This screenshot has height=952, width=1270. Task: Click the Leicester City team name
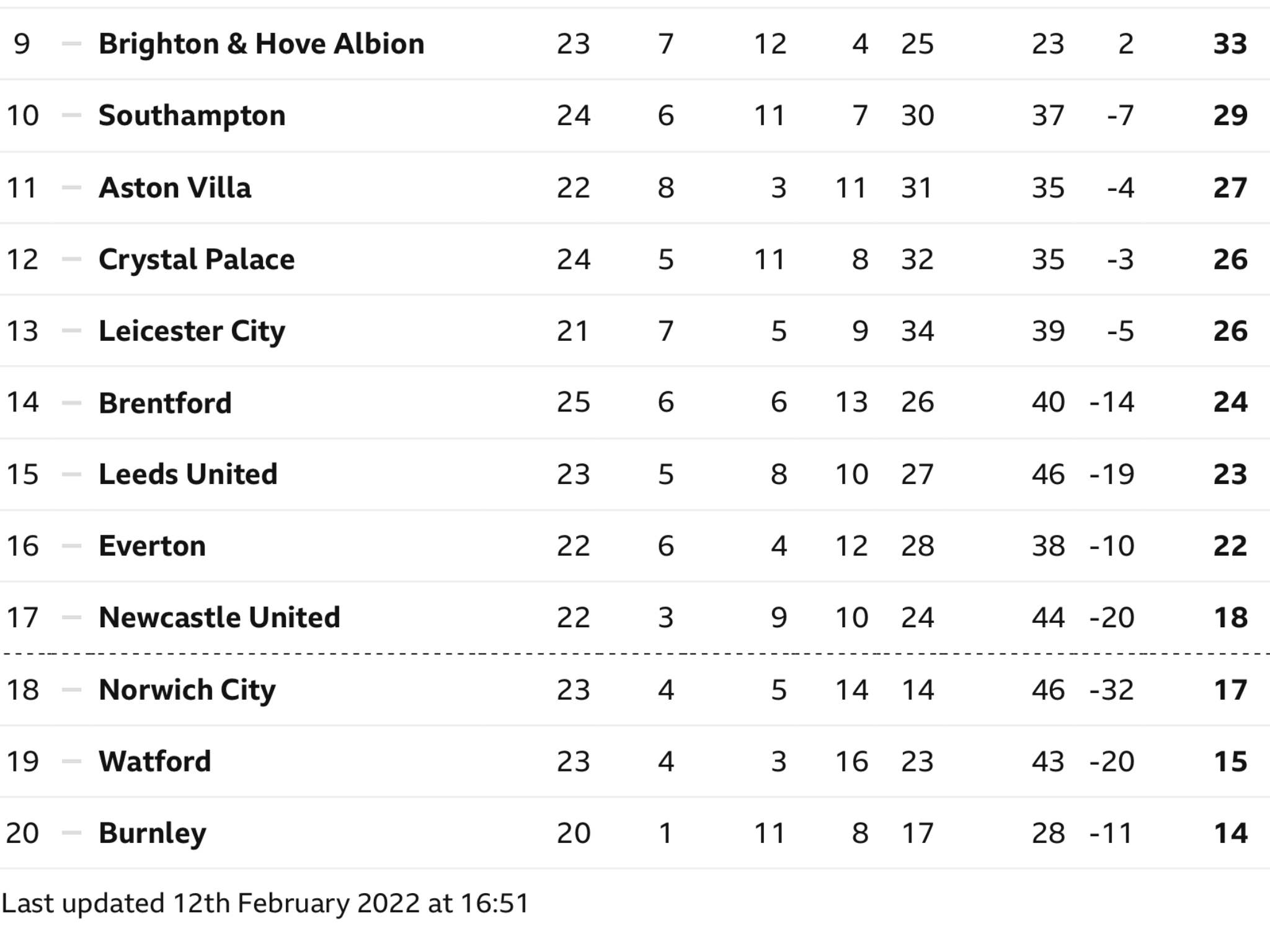(x=192, y=331)
